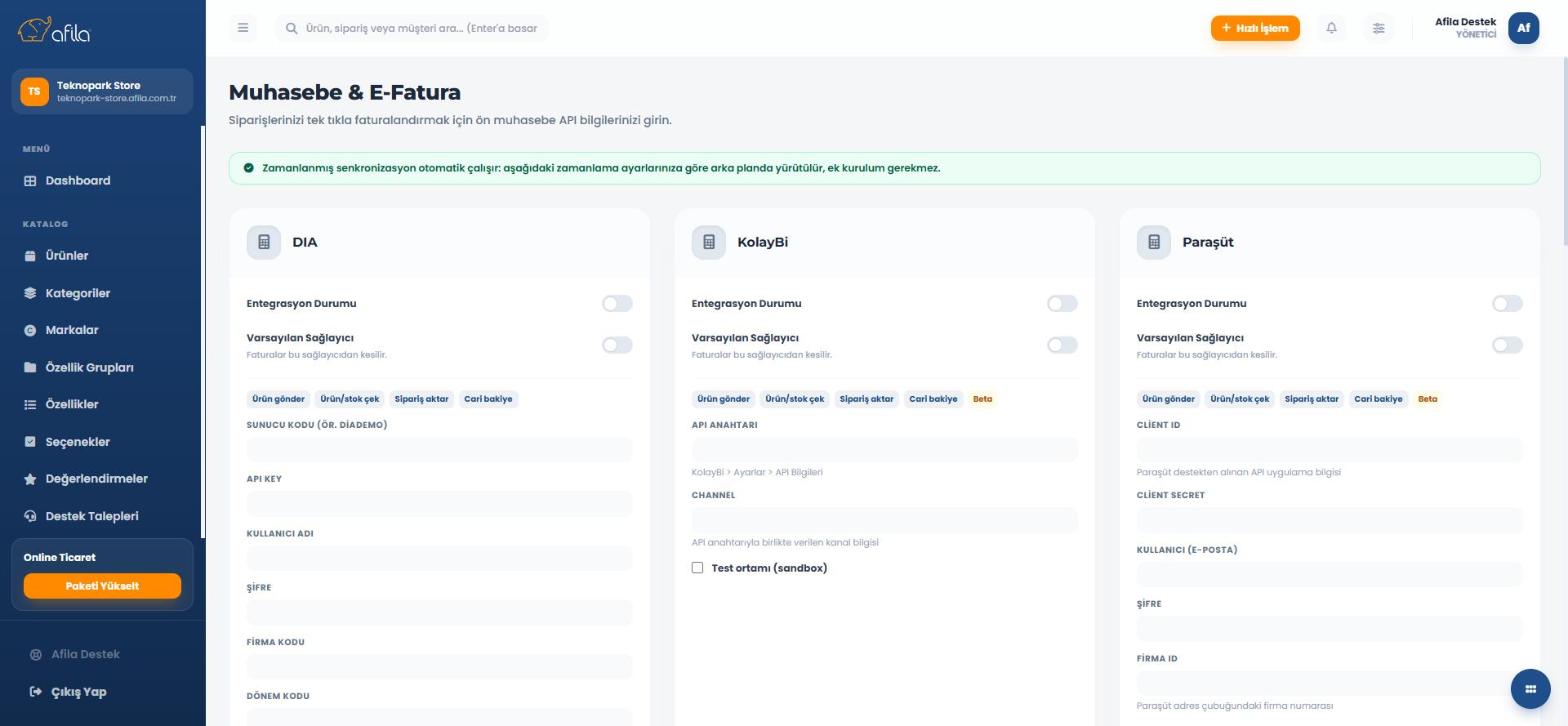This screenshot has height=726, width=1568.
Task: Open the notifications bell icon
Action: (1331, 28)
